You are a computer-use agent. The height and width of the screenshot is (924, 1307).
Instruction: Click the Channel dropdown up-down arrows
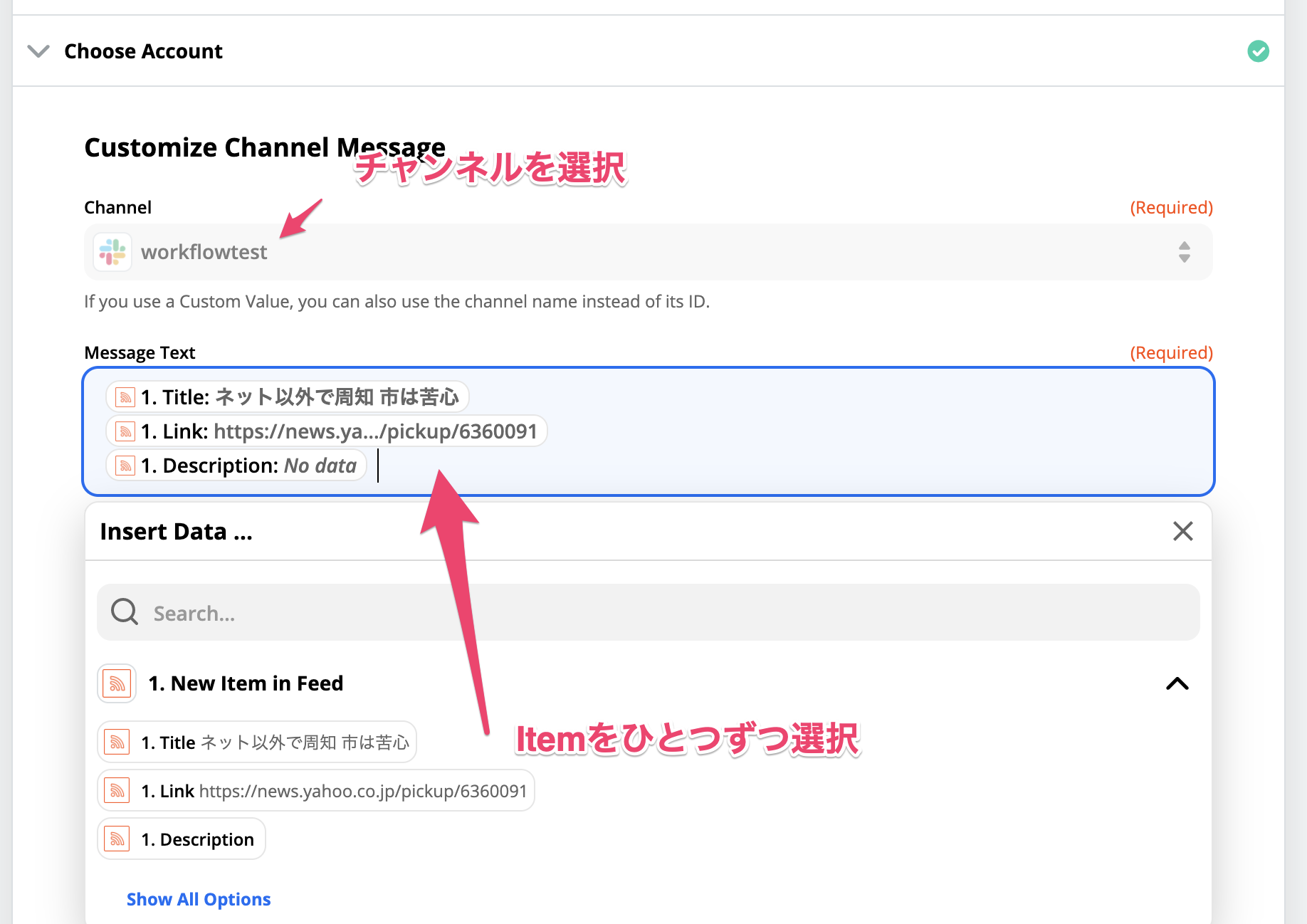click(x=1184, y=252)
